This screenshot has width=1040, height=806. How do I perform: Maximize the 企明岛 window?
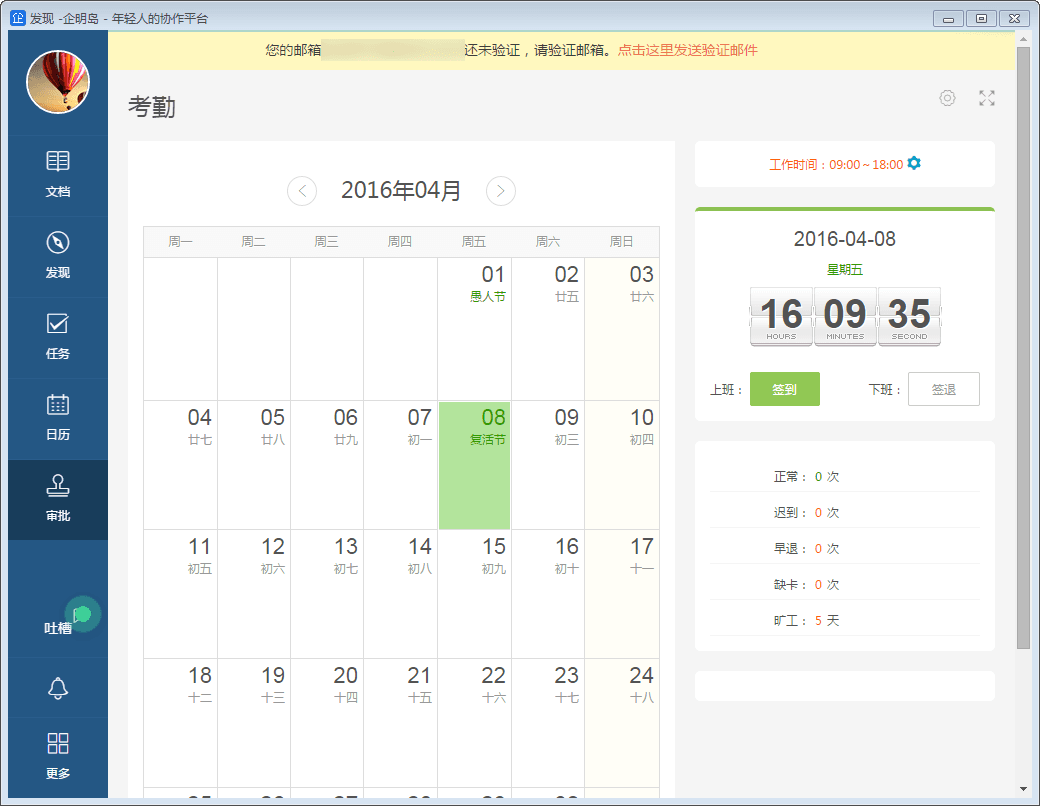pyautogui.click(x=981, y=19)
